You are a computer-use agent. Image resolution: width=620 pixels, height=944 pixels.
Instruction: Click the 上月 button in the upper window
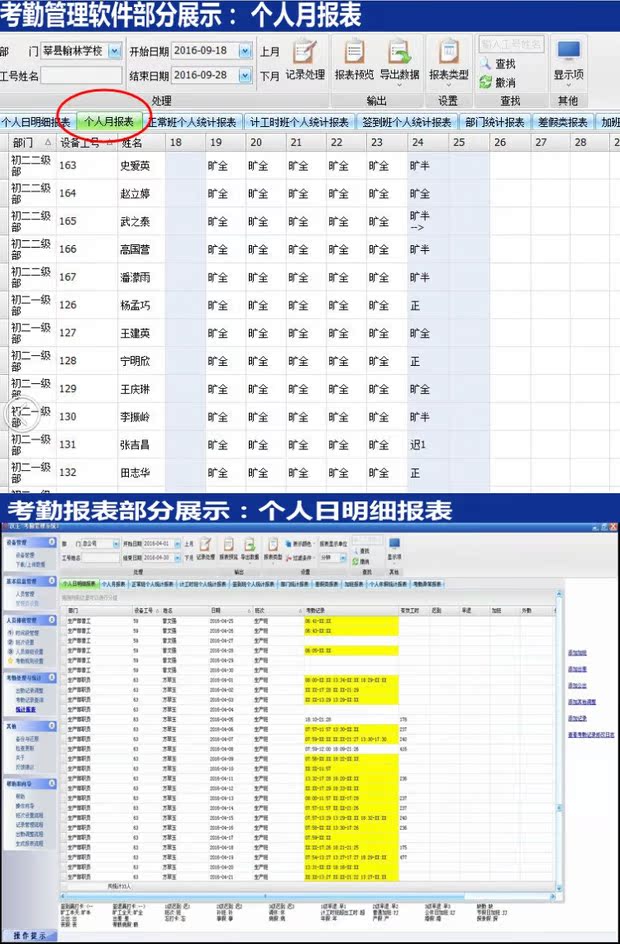pyautogui.click(x=270, y=52)
